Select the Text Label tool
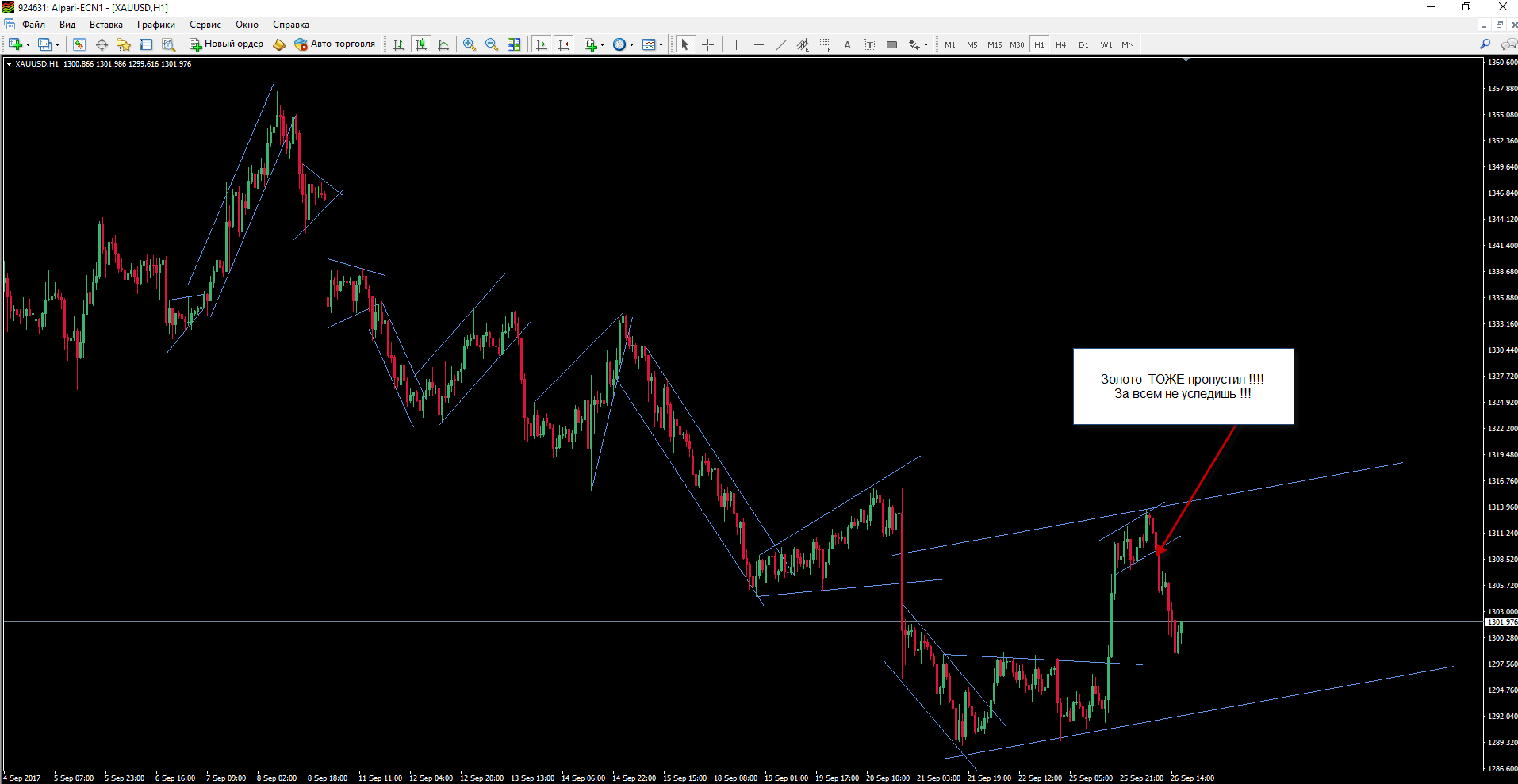The height and width of the screenshot is (784, 1518). 869,44
